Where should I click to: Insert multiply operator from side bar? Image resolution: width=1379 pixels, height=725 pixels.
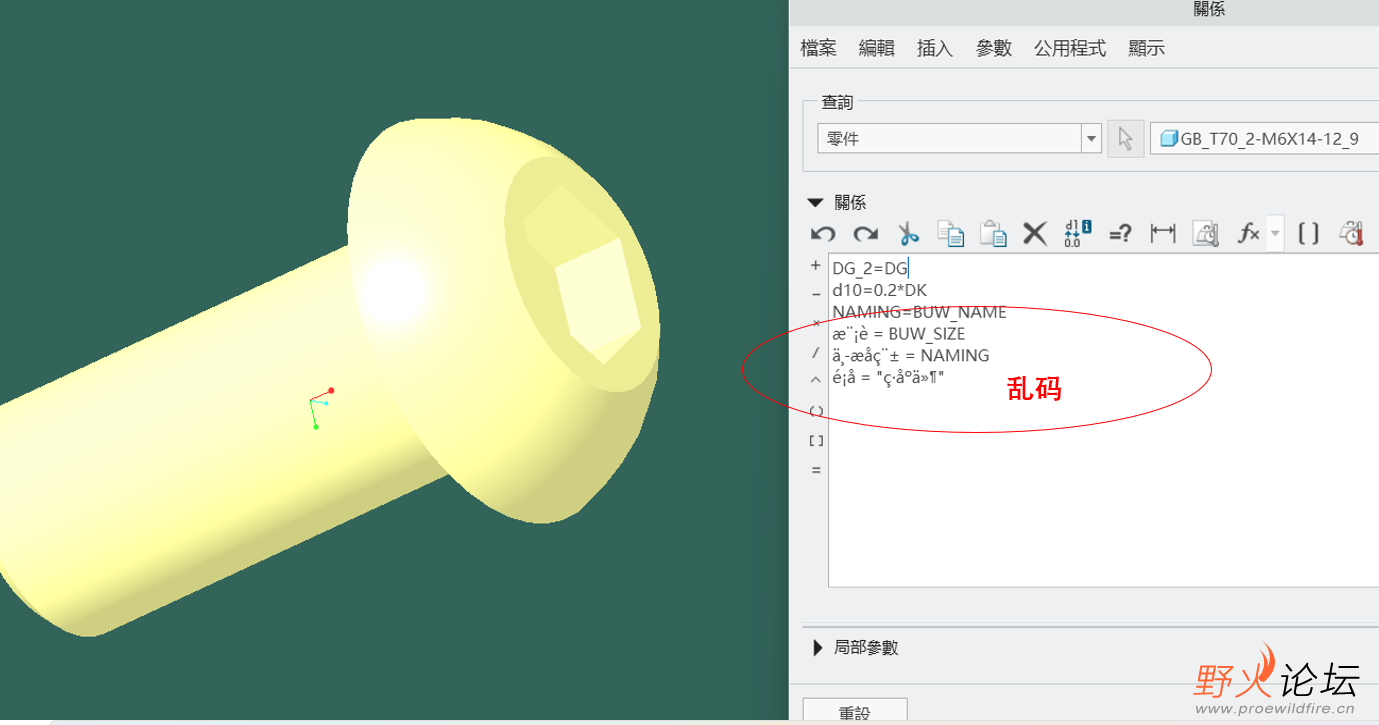(816, 323)
